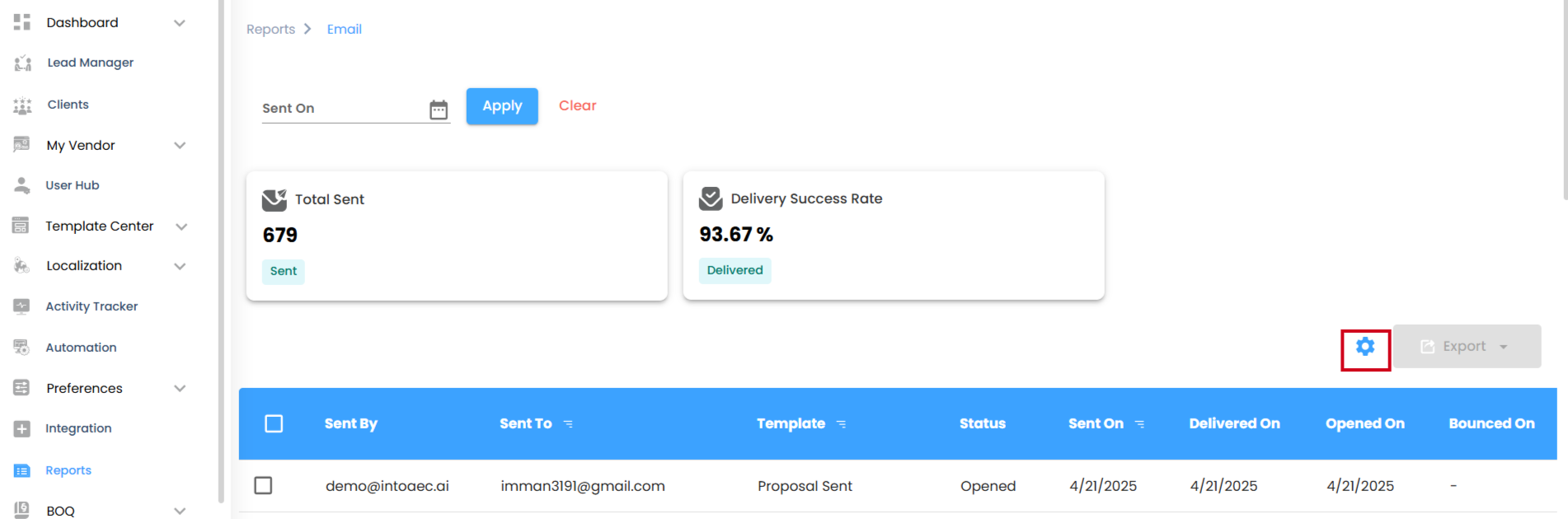Click the Lead Manager sidebar icon

pos(22,63)
